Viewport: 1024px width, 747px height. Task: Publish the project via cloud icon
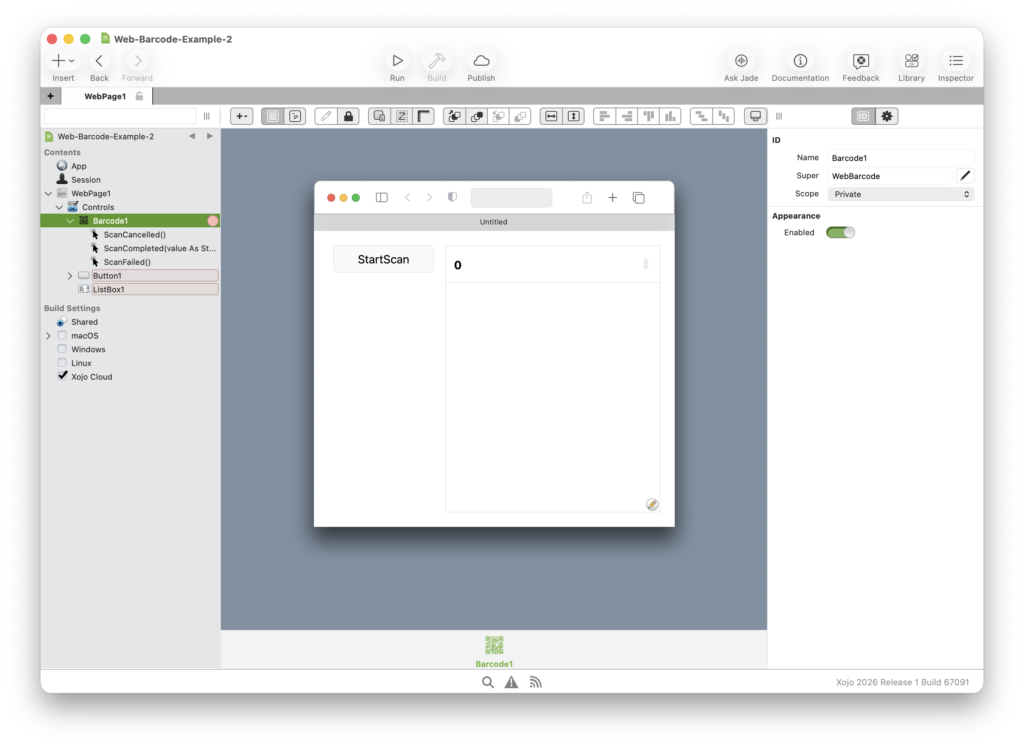(481, 61)
